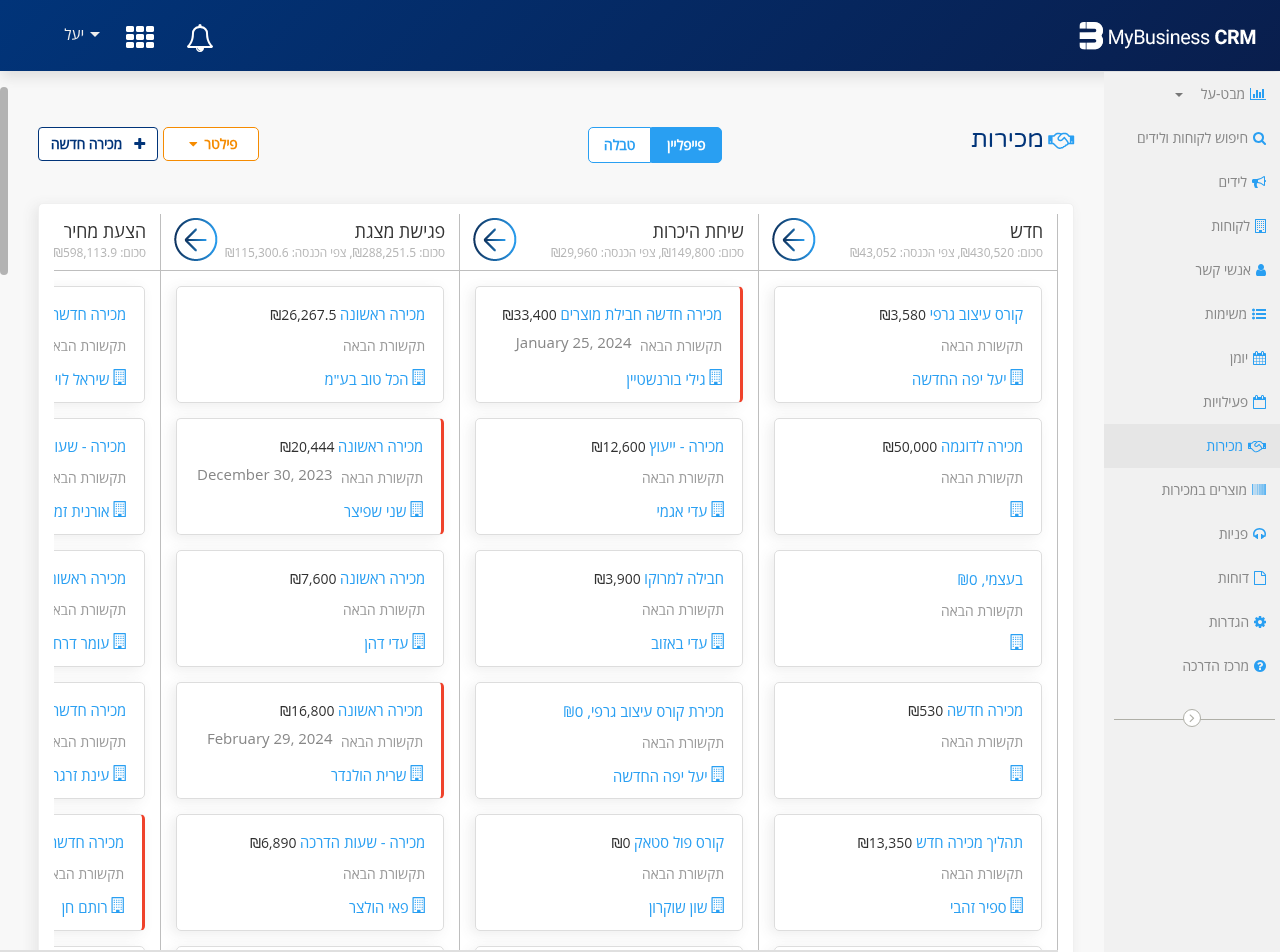This screenshot has width=1280, height=952.
Task: Click building icon next to גילי בורנשטיין
Action: [715, 378]
